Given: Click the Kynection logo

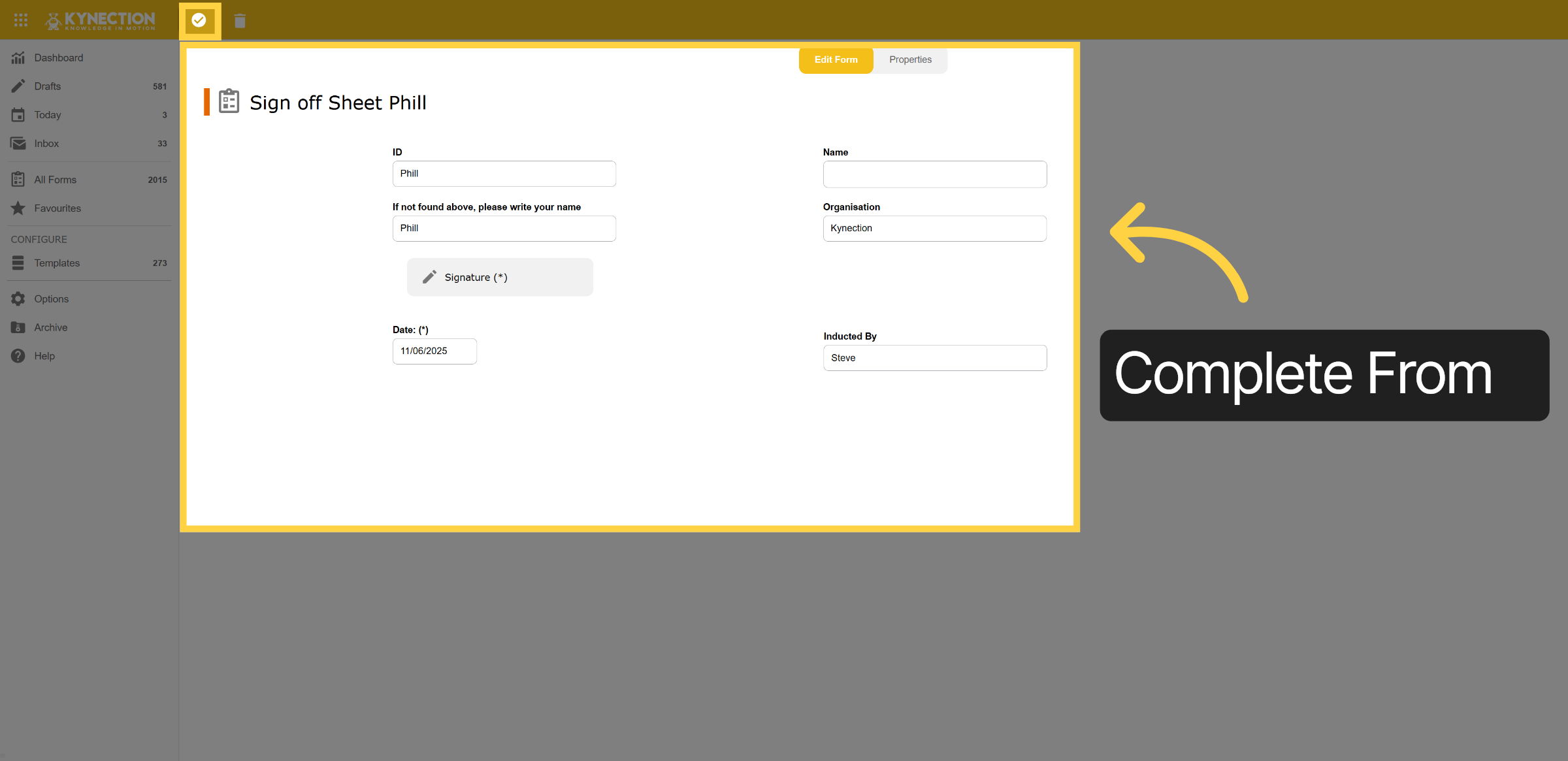Looking at the screenshot, I should coord(100,20).
